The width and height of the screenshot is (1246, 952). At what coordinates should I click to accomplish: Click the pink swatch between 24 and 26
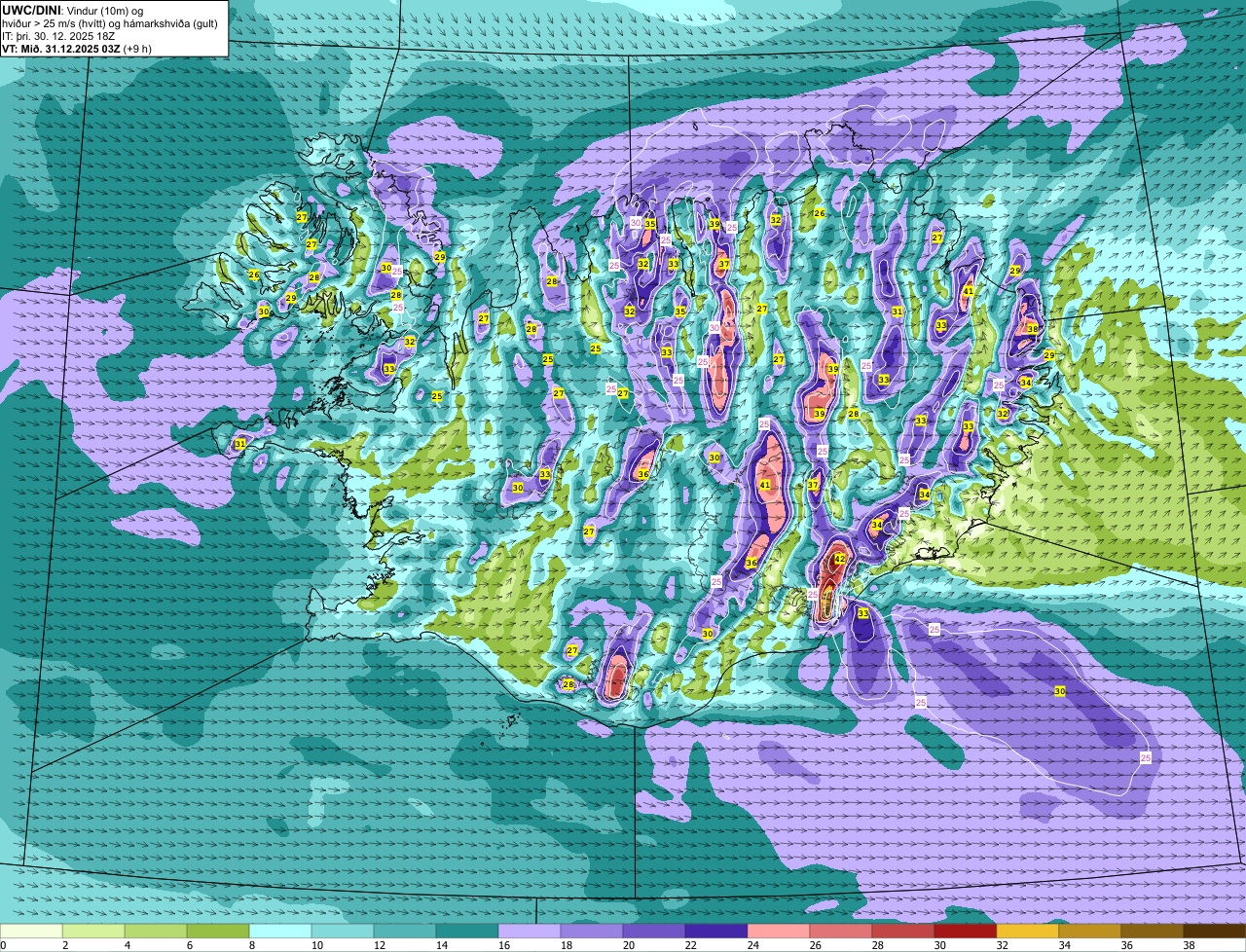click(779, 931)
